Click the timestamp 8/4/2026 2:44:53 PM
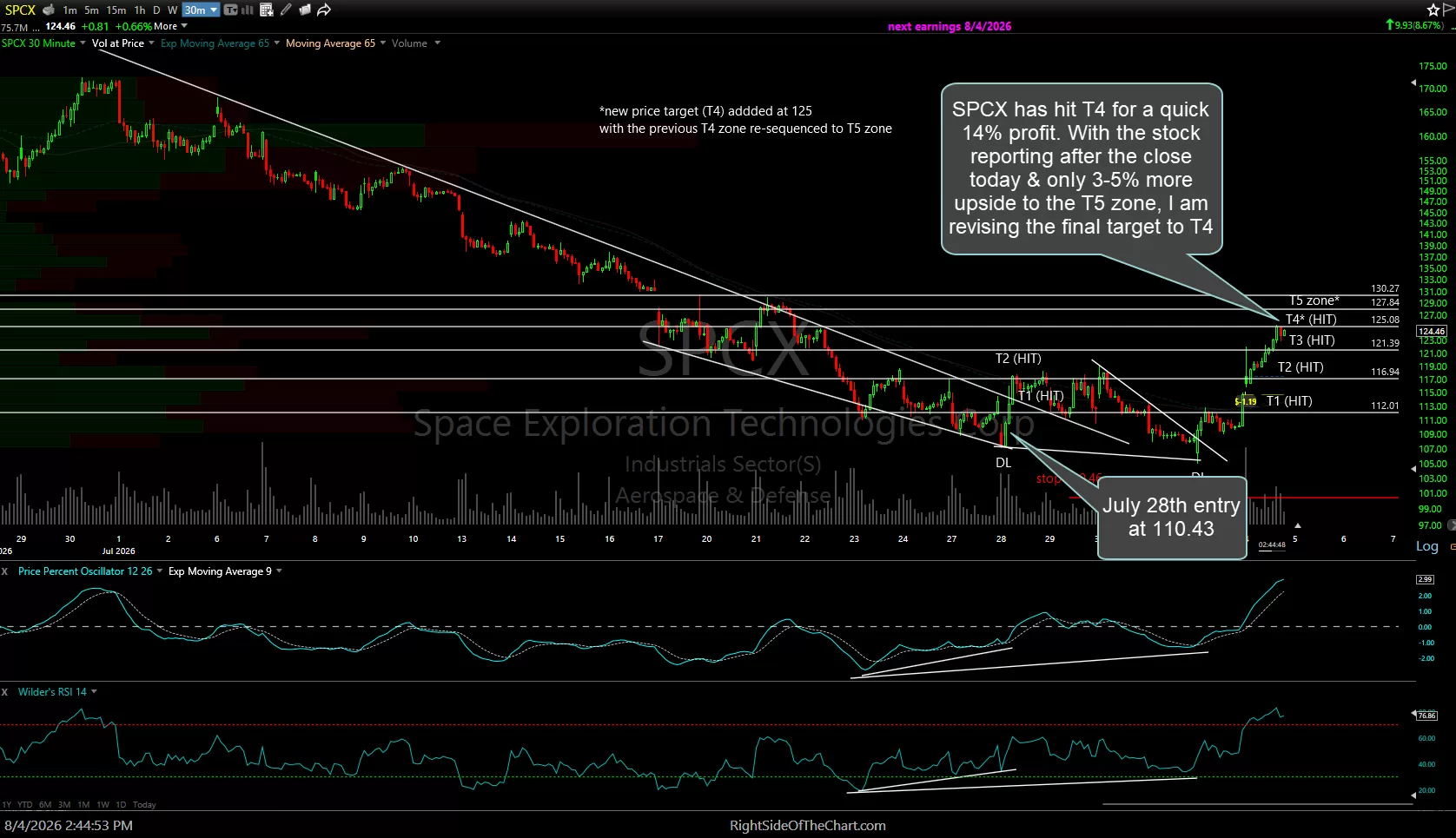This screenshot has height=838, width=1456. pyautogui.click(x=69, y=826)
